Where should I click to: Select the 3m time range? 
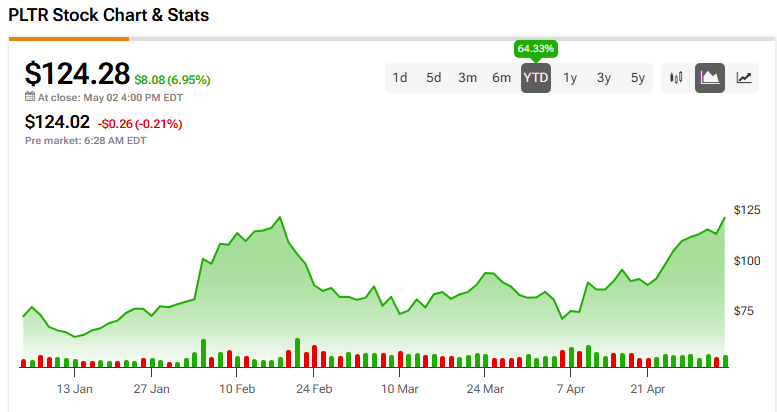pos(467,78)
